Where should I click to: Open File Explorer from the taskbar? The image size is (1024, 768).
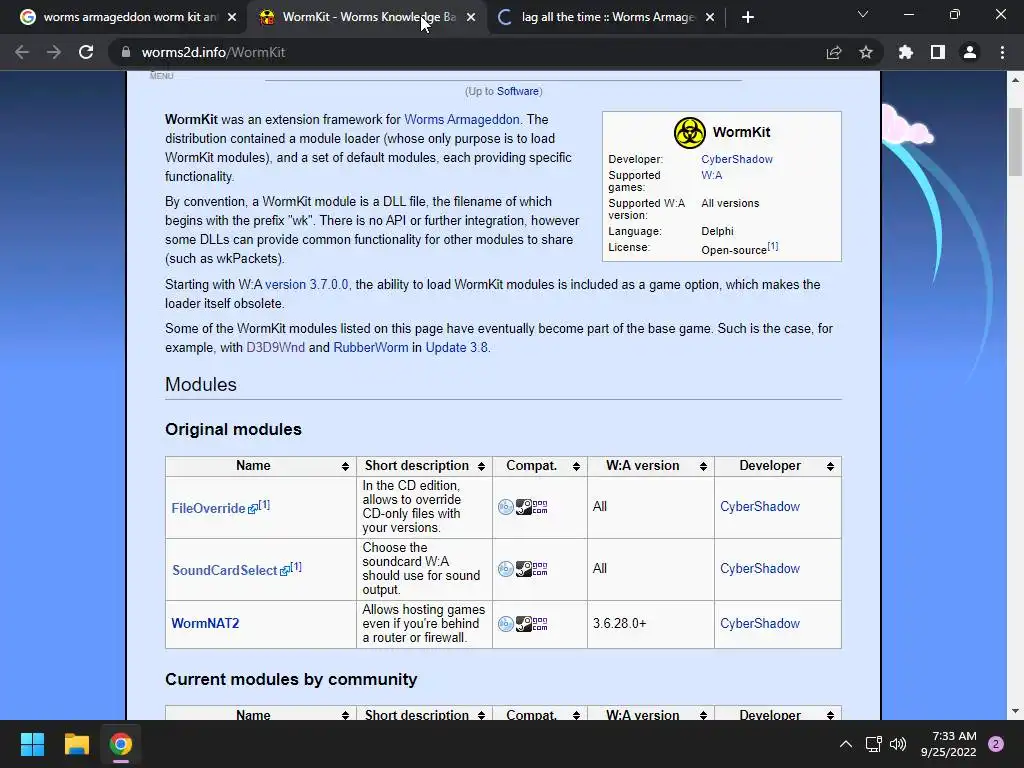coord(76,744)
